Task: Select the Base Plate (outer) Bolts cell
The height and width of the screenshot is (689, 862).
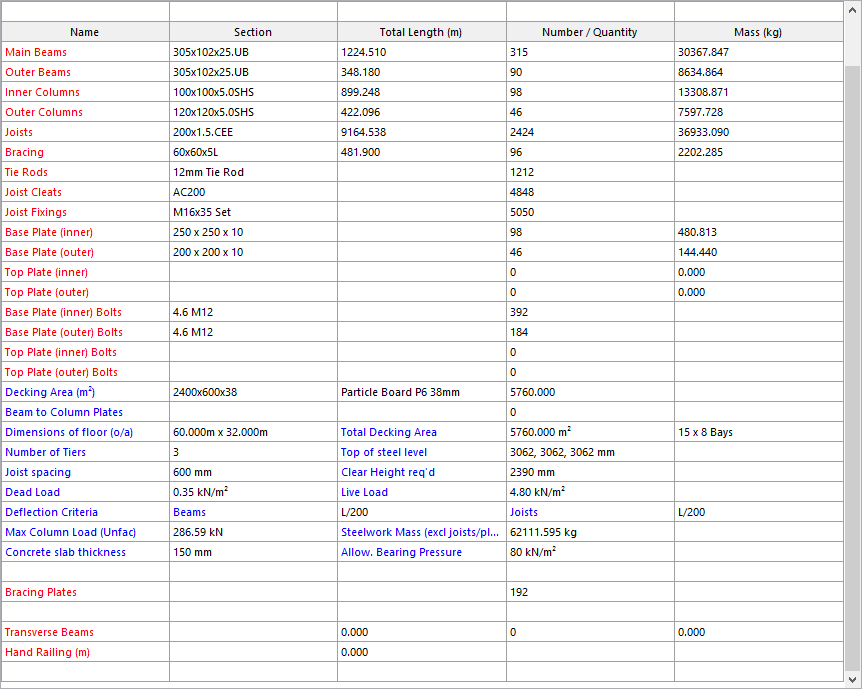Action: coord(85,332)
